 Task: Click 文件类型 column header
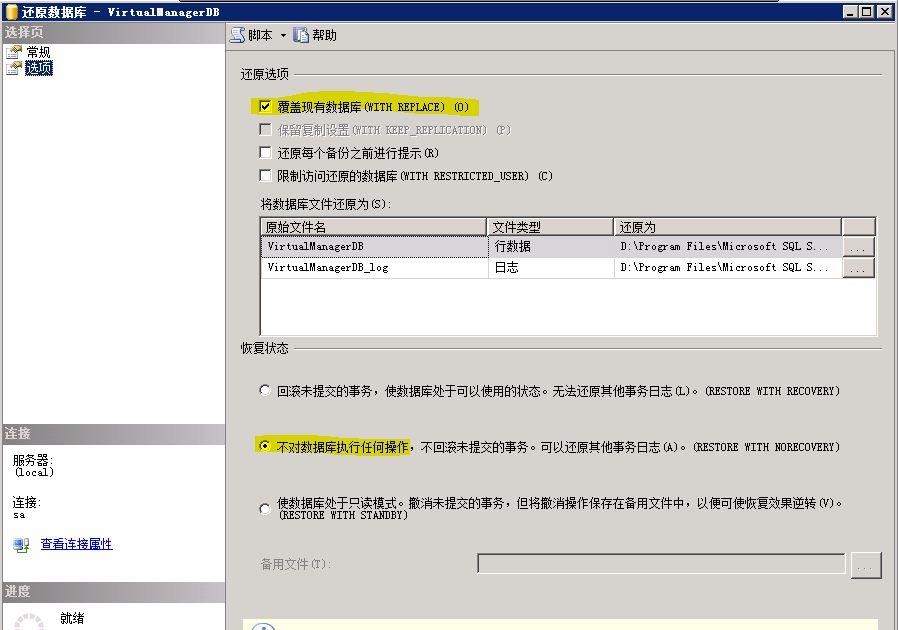coord(550,227)
